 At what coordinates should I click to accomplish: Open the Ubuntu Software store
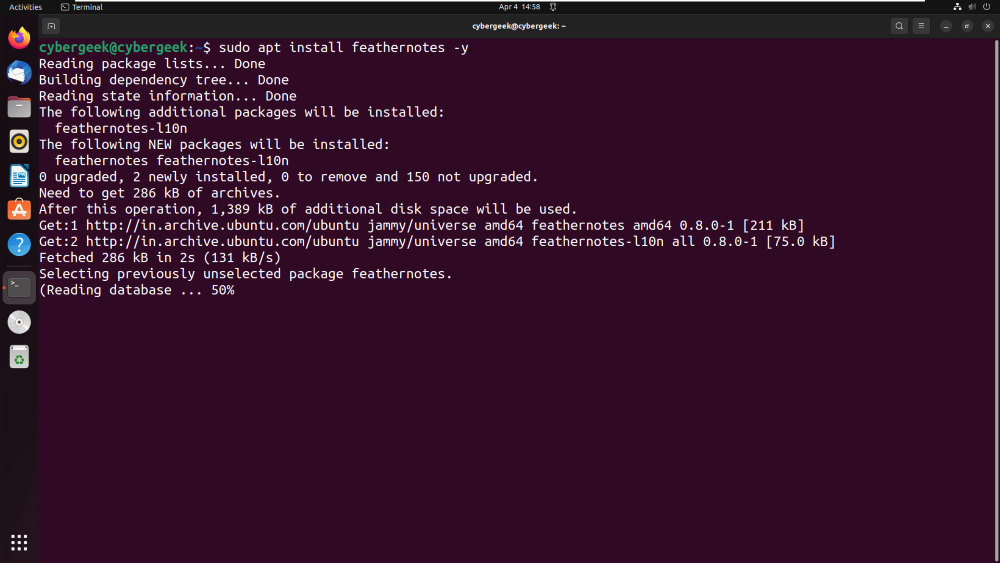(19, 210)
